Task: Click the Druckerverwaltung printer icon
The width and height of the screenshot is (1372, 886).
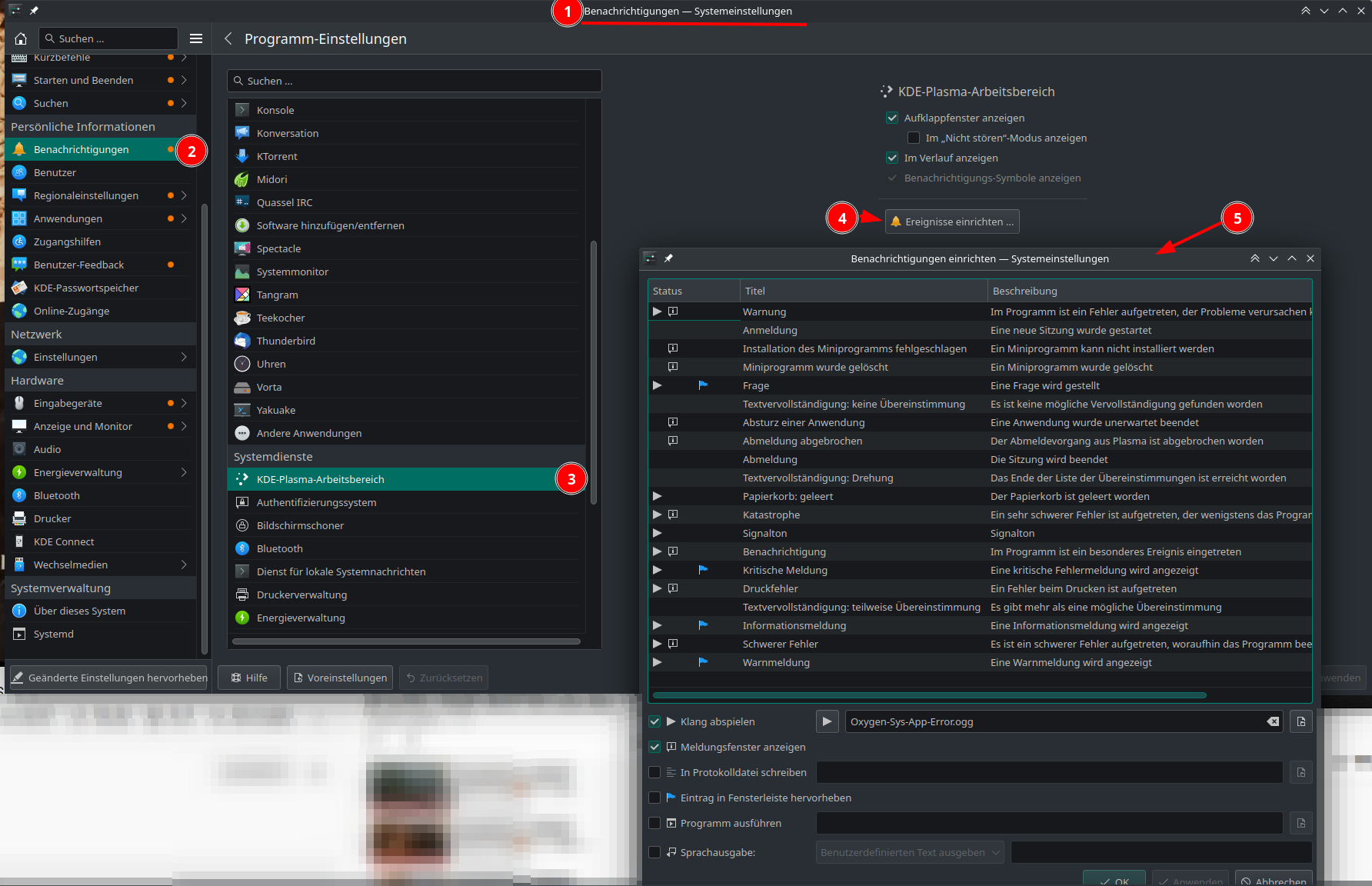Action: [x=242, y=595]
